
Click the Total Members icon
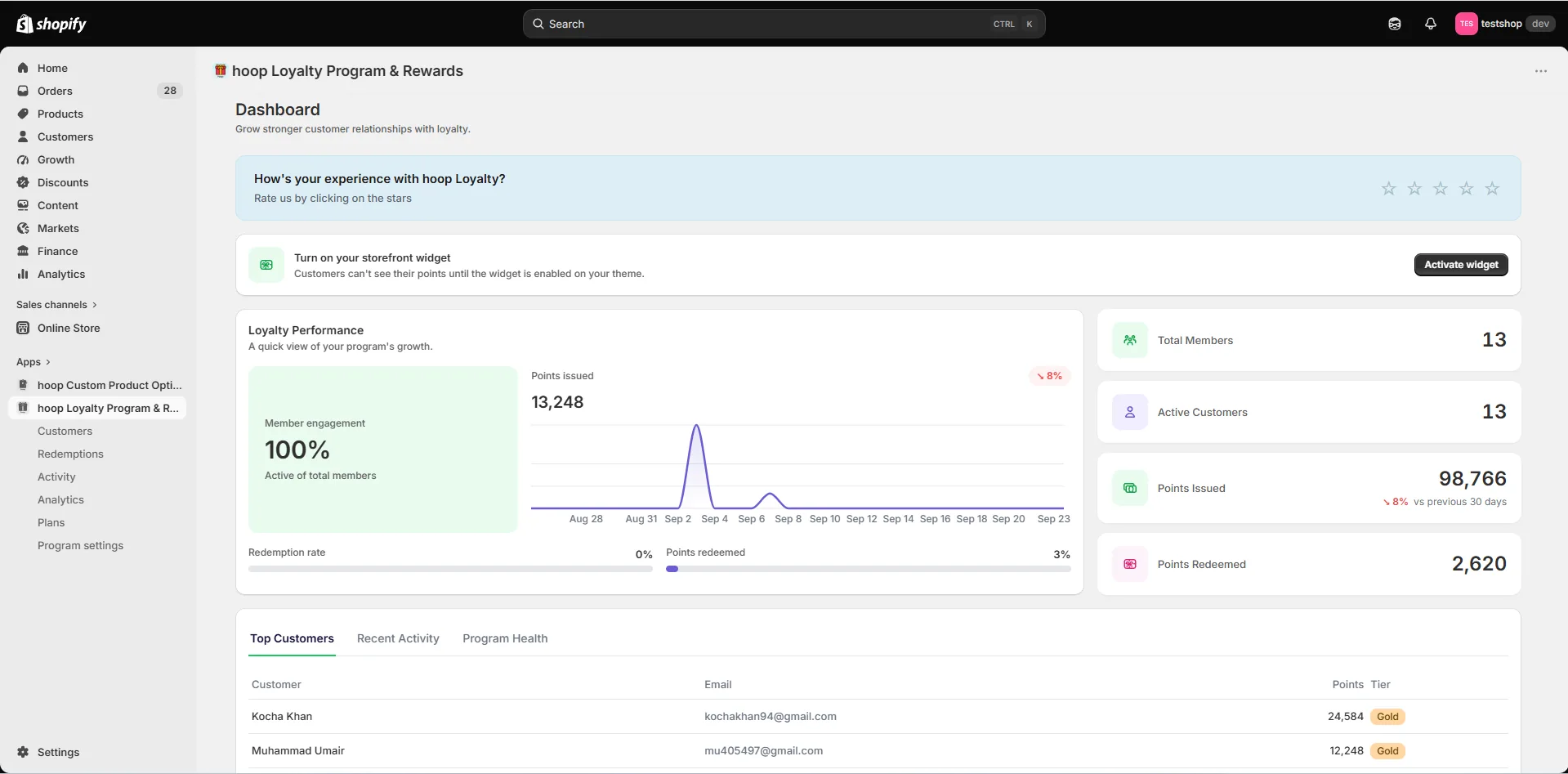pyautogui.click(x=1130, y=340)
